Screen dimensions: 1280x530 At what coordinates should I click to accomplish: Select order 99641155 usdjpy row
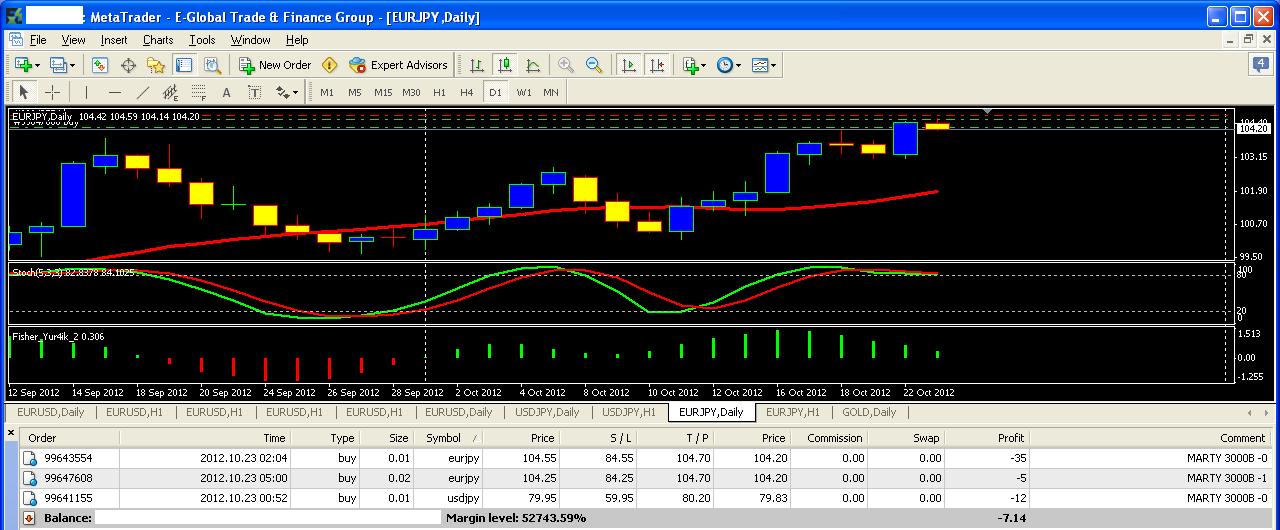[648, 498]
